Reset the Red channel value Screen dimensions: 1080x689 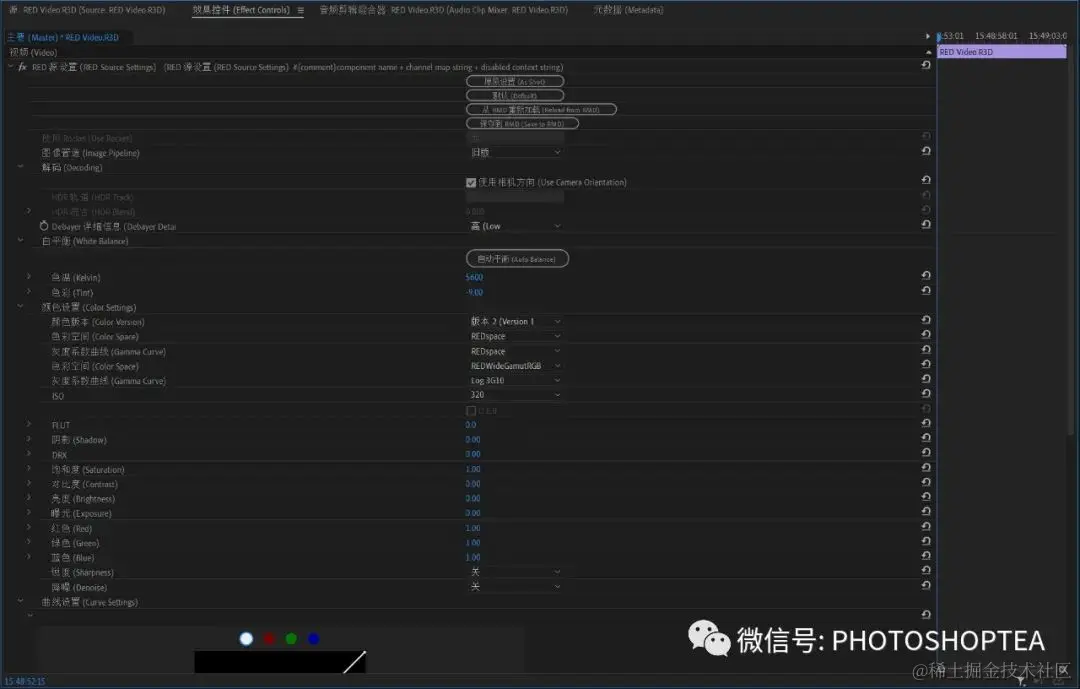pyautogui.click(x=926, y=526)
